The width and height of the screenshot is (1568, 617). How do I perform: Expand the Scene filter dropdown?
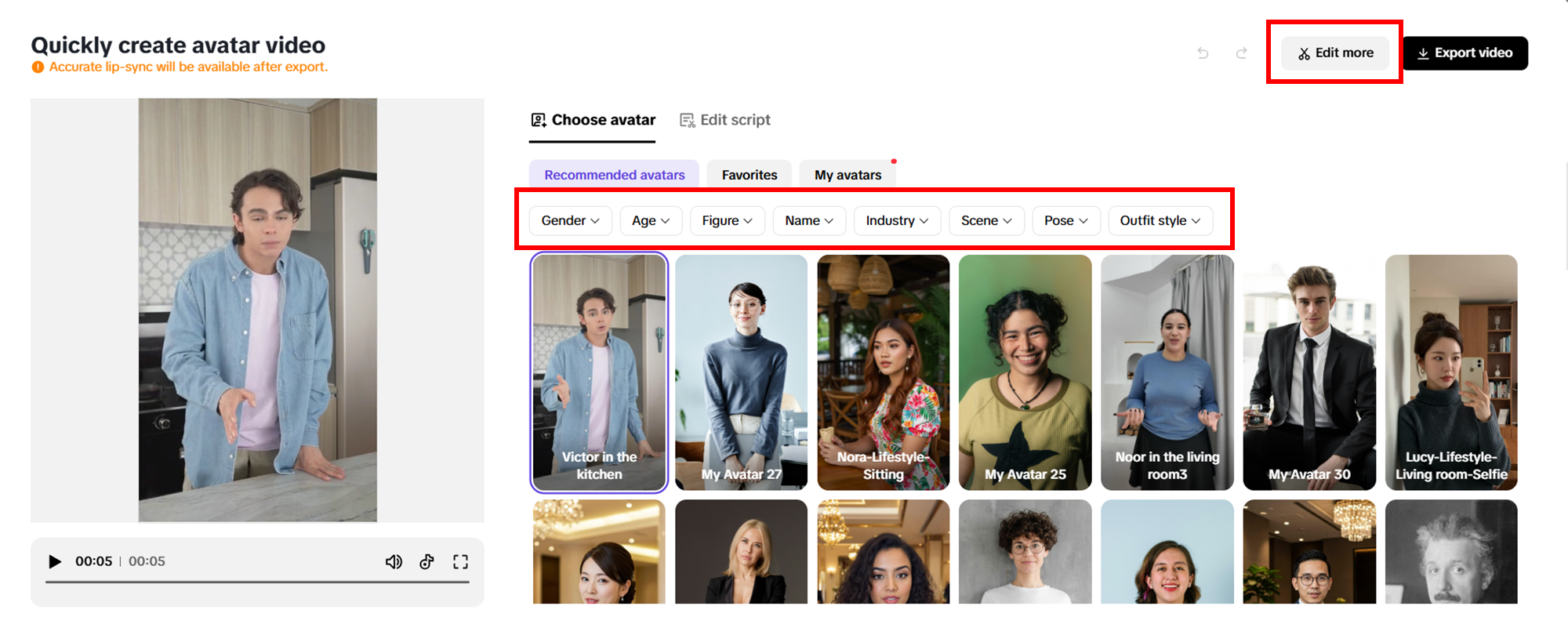pyautogui.click(x=986, y=221)
